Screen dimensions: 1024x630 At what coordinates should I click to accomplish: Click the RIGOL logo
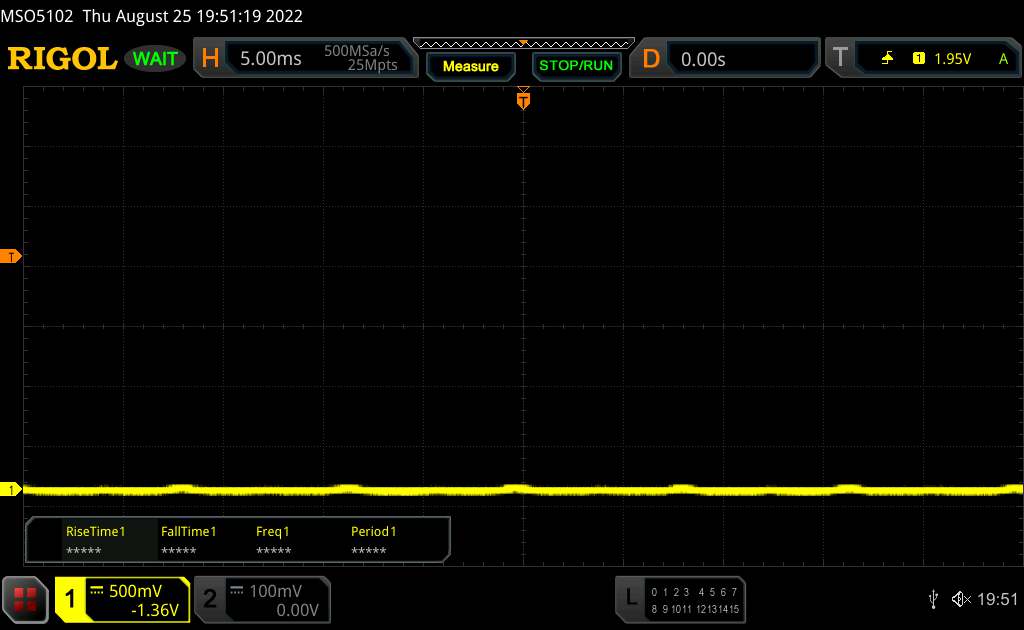click(62, 59)
